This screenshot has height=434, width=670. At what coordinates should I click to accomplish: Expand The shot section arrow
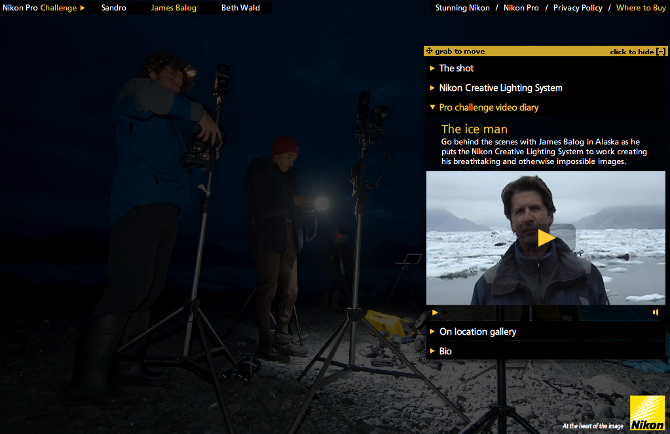point(432,68)
